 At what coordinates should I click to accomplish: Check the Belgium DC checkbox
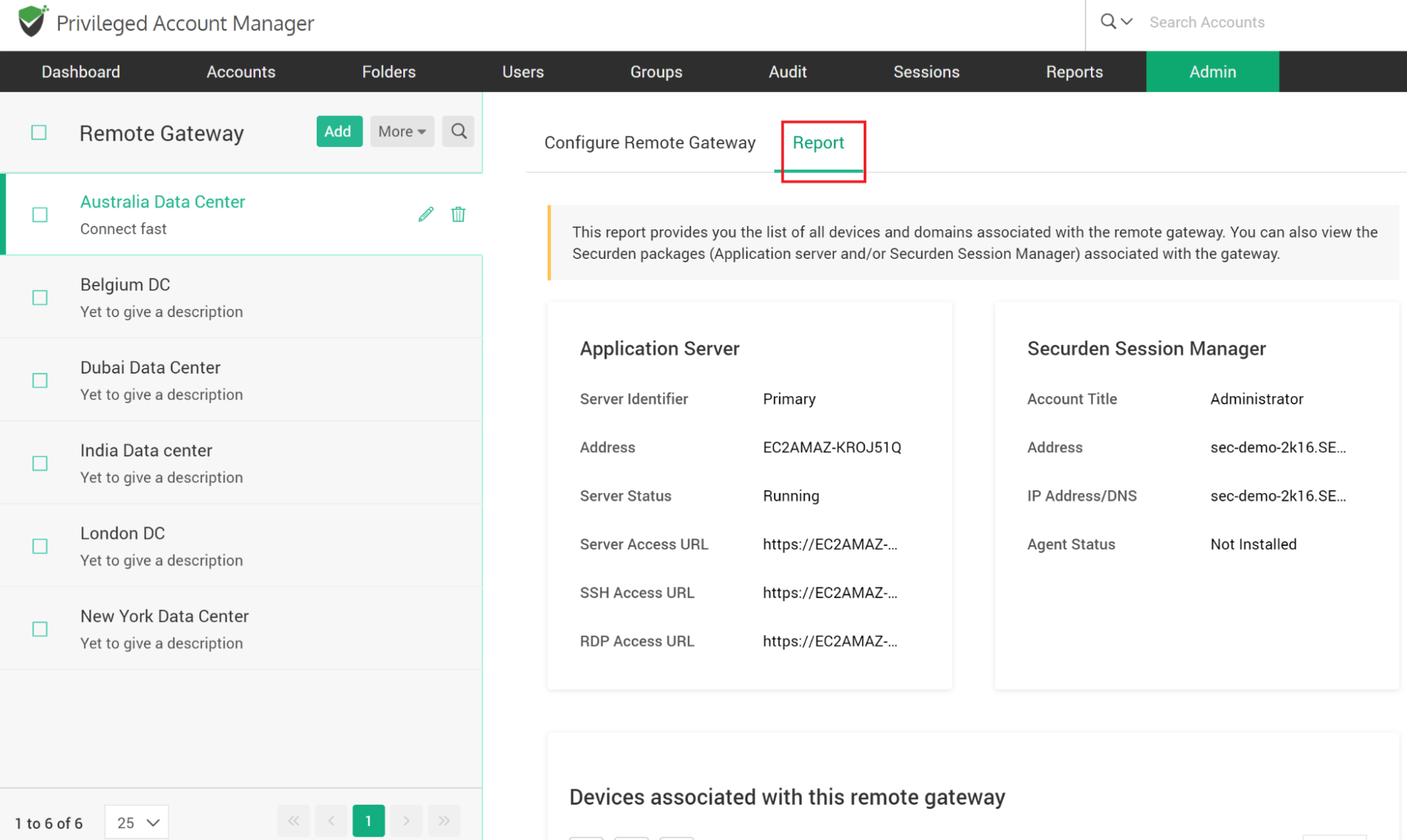pos(40,298)
